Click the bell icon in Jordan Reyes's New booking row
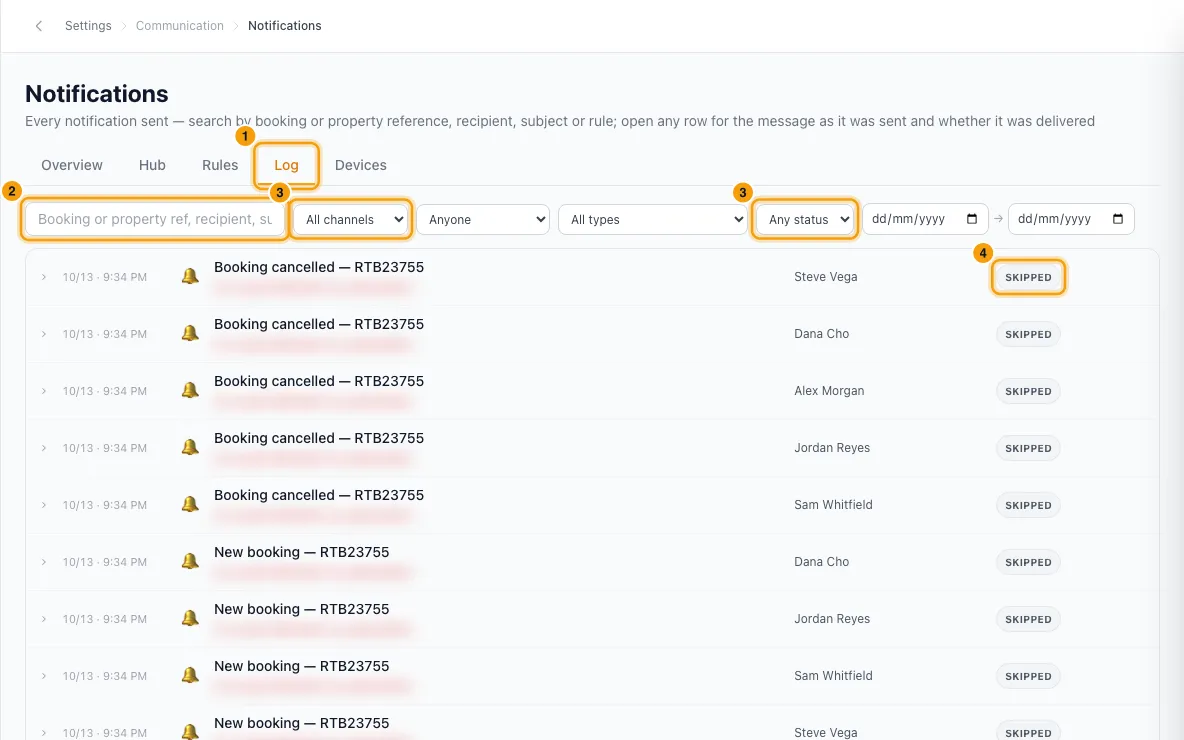Image resolution: width=1184 pixels, height=740 pixels. pos(190,618)
